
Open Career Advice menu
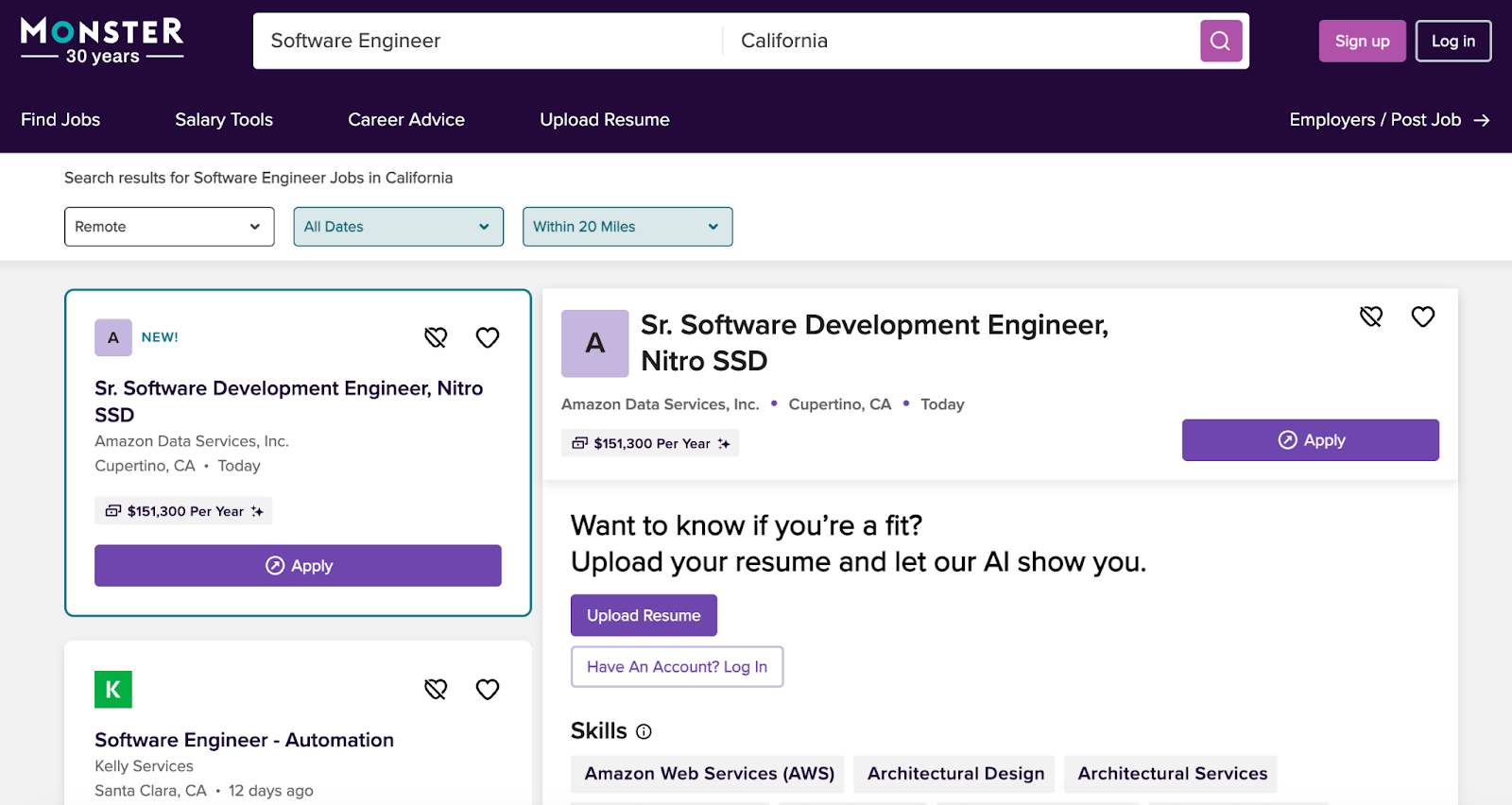point(406,120)
